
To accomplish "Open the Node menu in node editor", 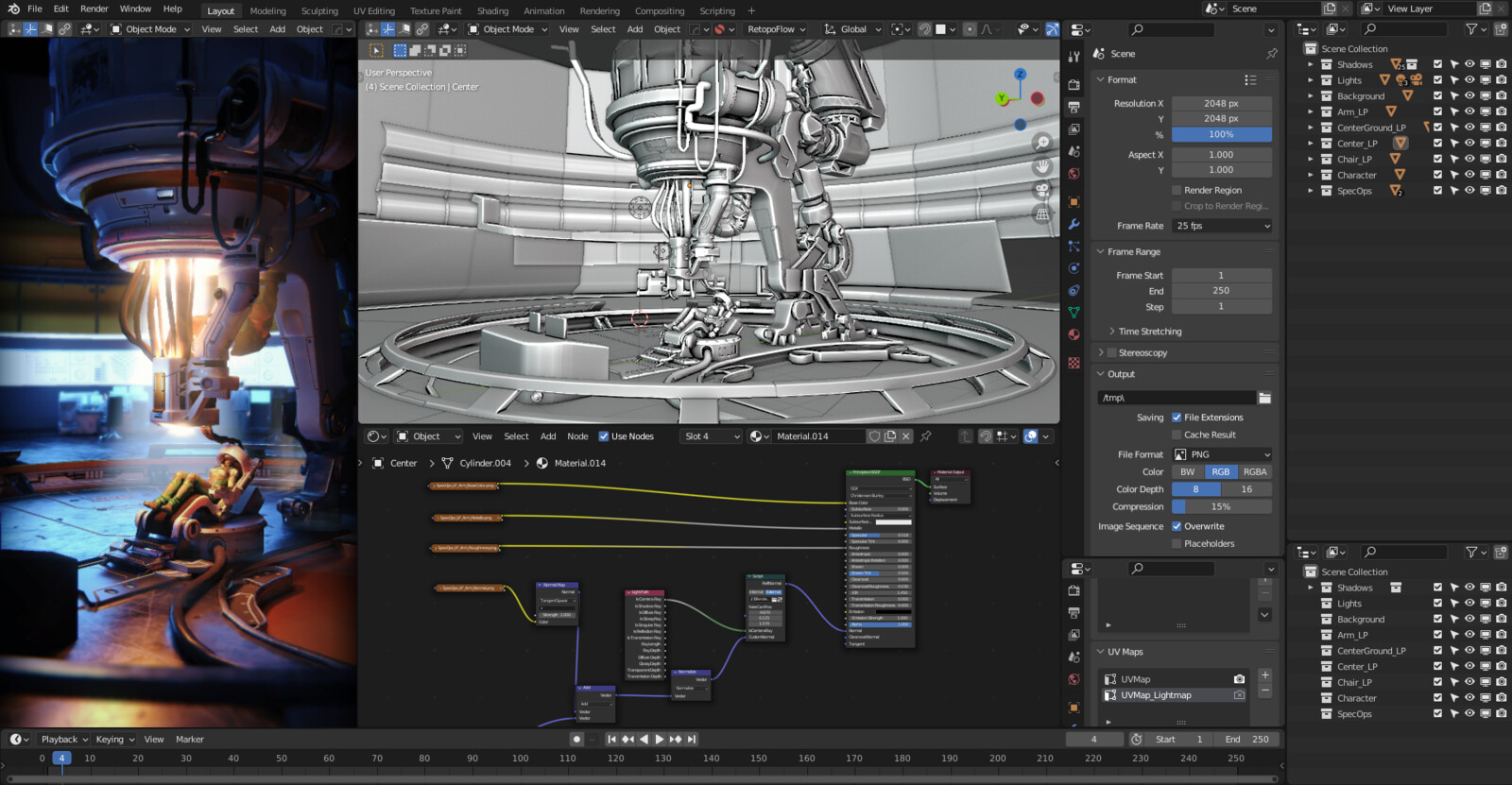I will [577, 436].
